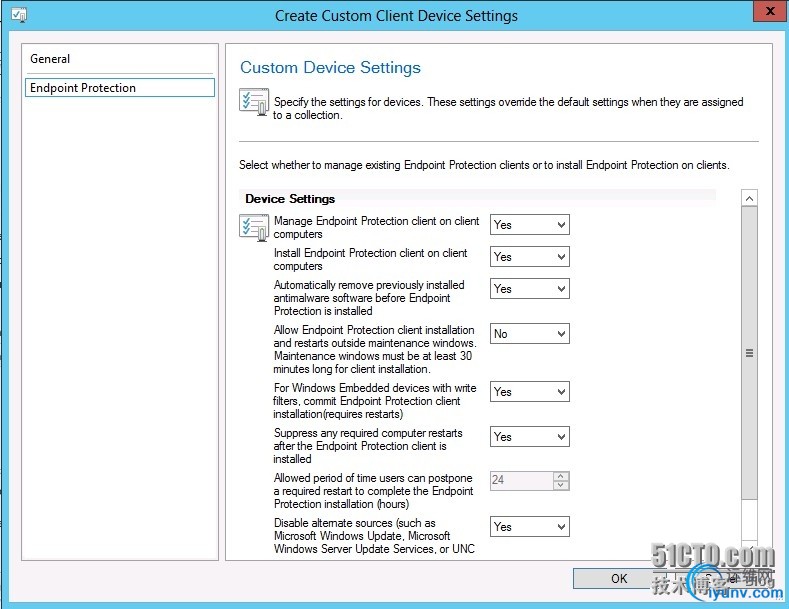
Task: Close the Create Custom Client Device Settings dialog
Action: (x=770, y=11)
